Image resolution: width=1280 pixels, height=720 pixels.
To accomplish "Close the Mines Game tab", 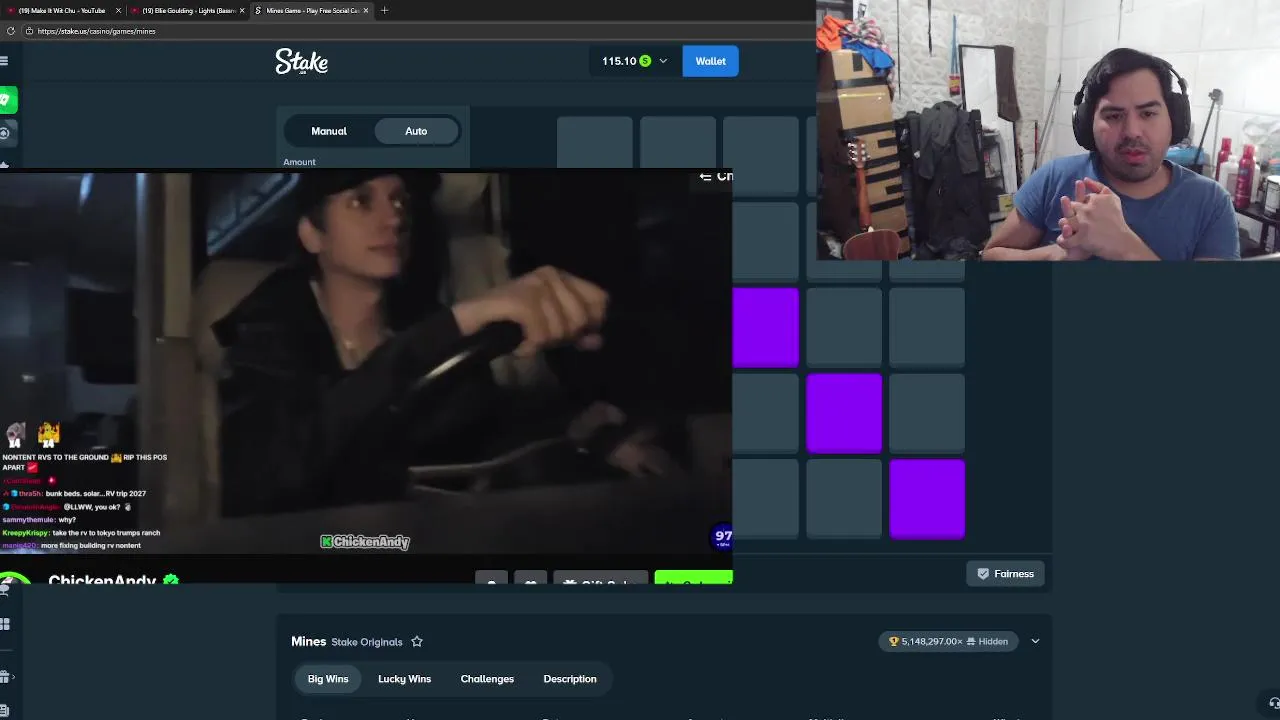I will pos(366,10).
